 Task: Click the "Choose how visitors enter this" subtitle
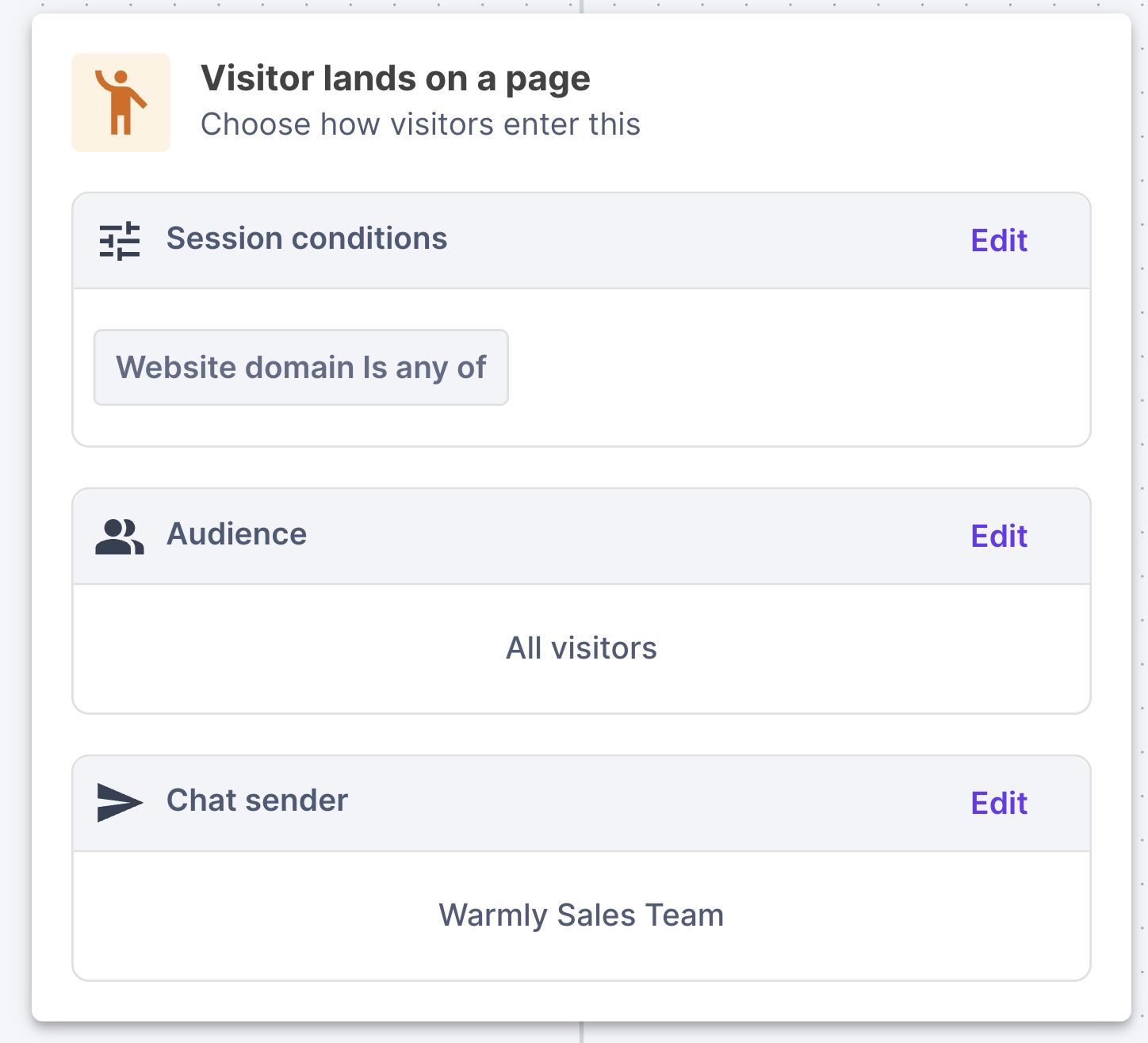[420, 124]
